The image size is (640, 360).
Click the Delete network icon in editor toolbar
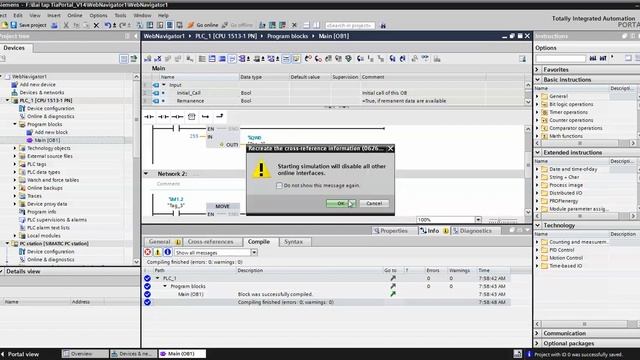point(158,59)
